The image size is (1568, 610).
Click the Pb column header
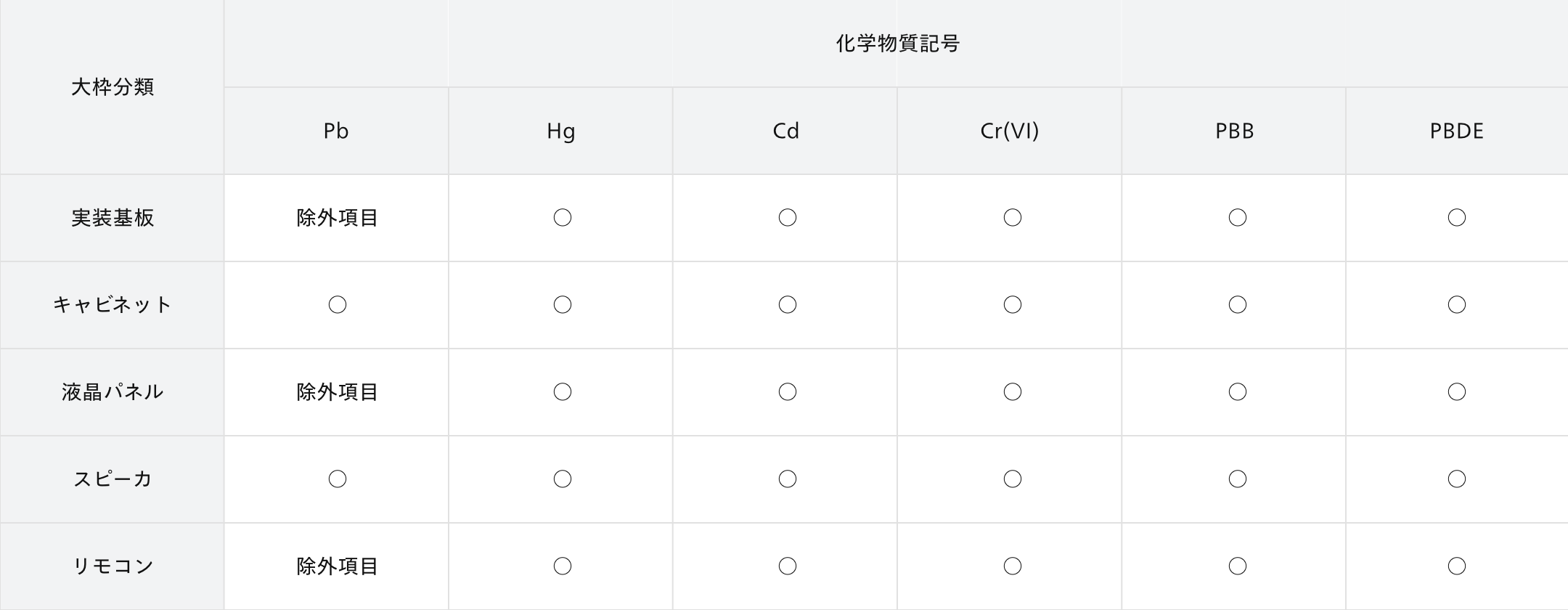point(336,131)
